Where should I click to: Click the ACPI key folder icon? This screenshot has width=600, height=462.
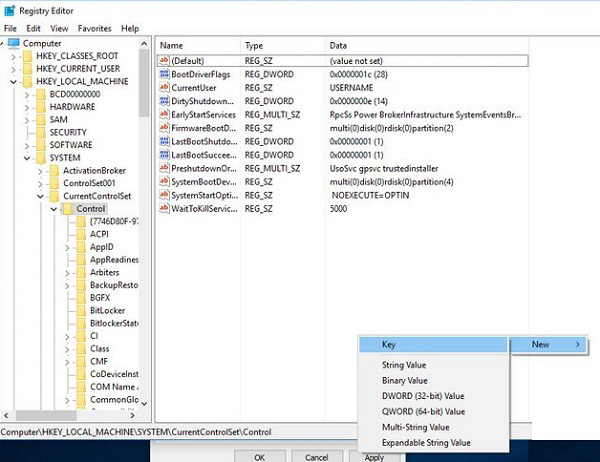[81, 234]
